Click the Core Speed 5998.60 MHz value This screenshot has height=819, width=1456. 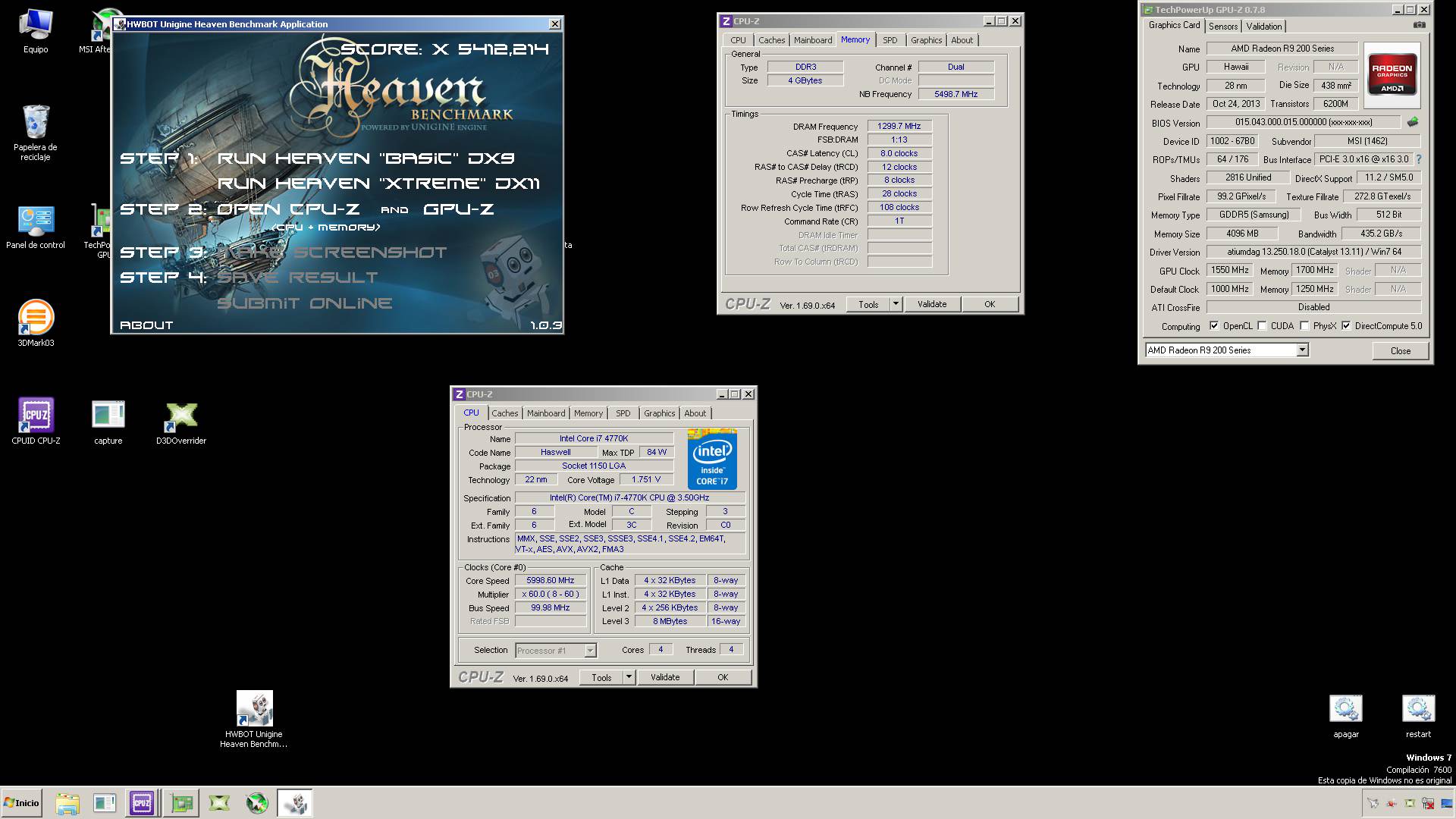tap(551, 580)
